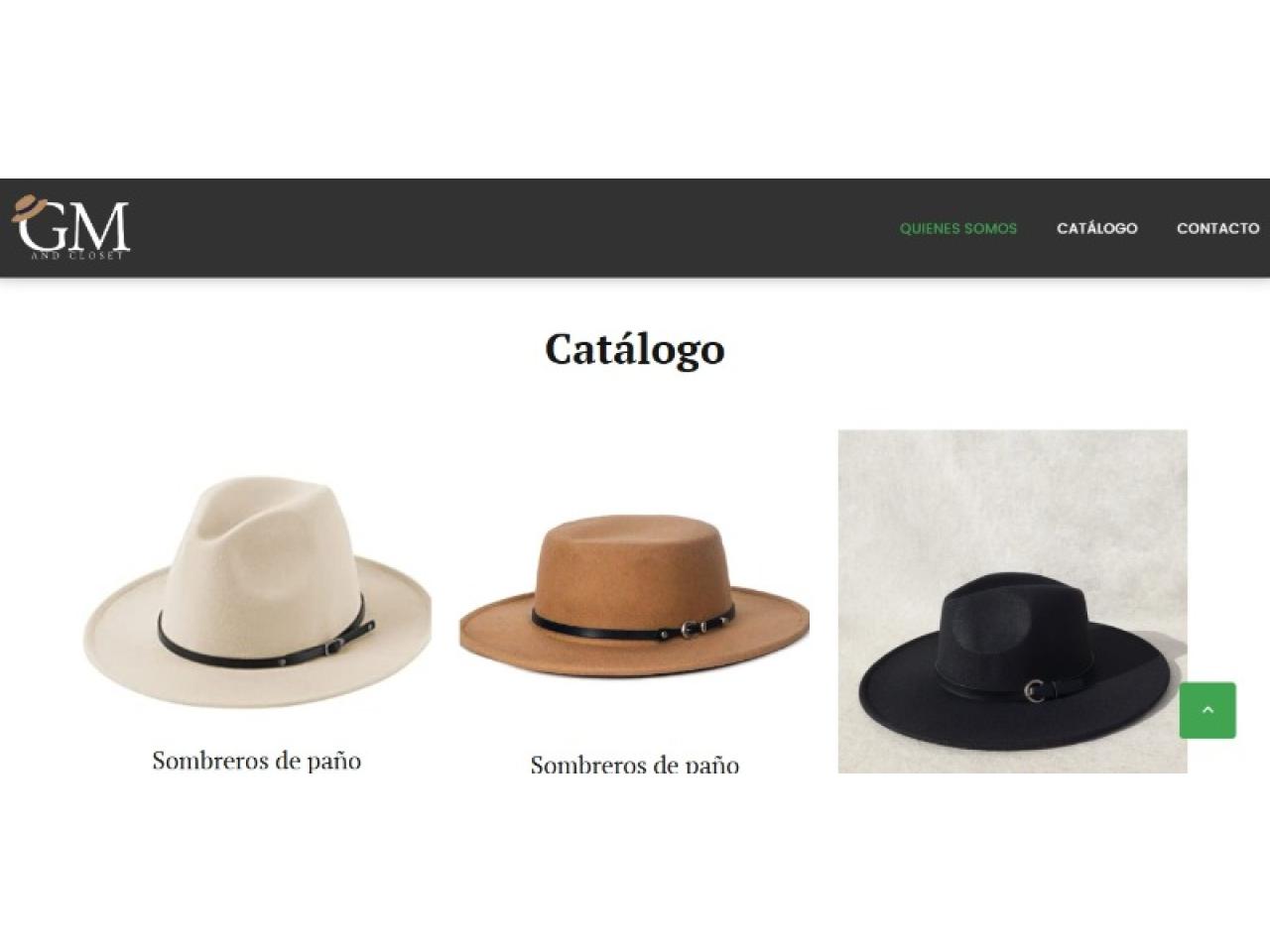Click the Catálogo section heading
Viewport: 1270px width, 952px height.
[x=635, y=349]
